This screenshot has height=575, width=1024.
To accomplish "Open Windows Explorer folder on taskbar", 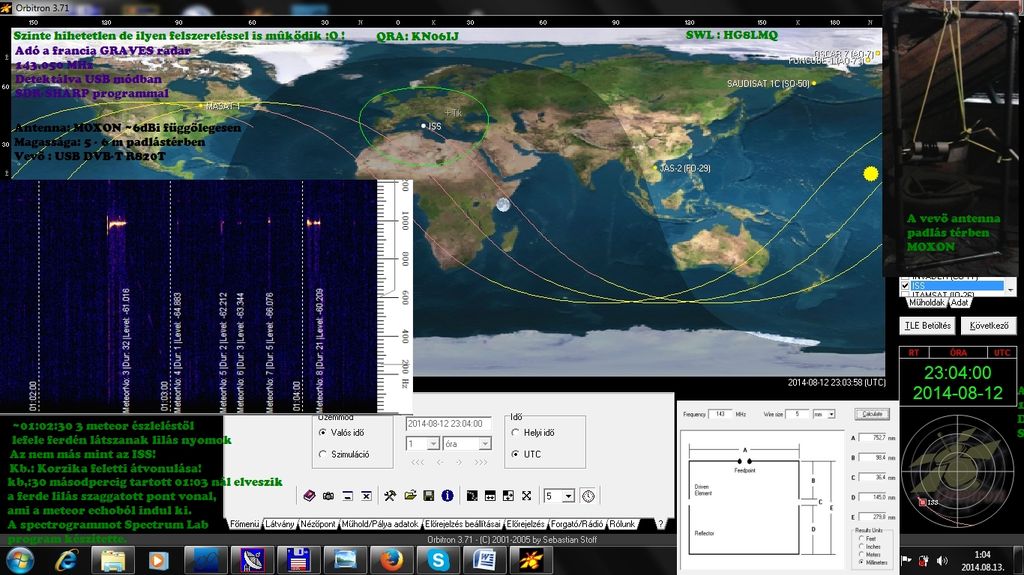I will tap(113, 560).
